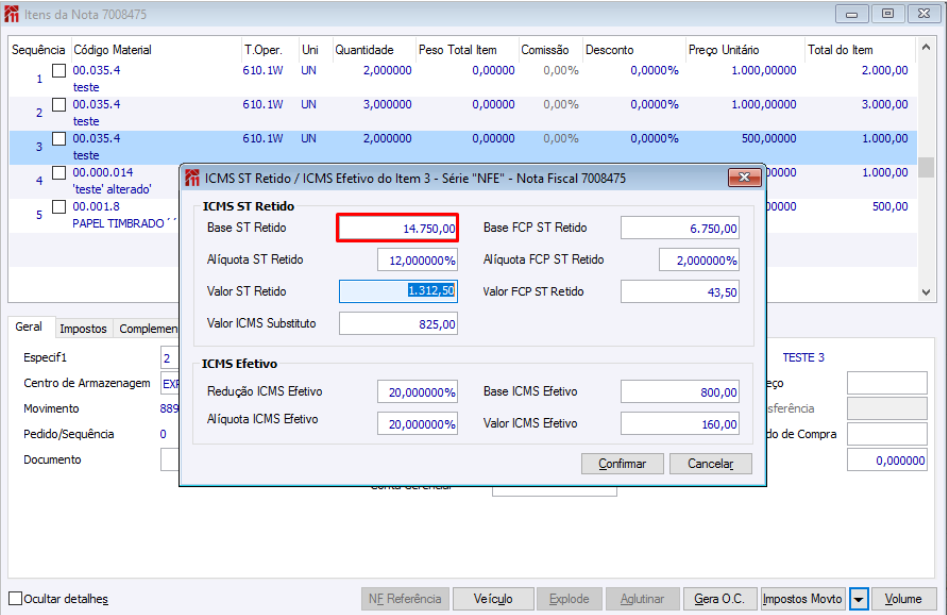Tick the checkbox for item sequence 1
Screen dimensions: 947x615
(59, 71)
